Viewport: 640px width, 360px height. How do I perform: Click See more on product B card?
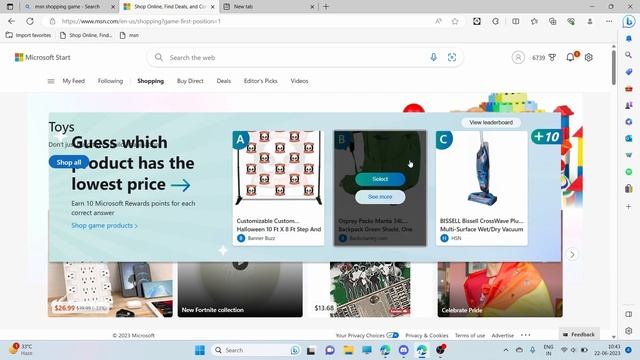pos(380,197)
